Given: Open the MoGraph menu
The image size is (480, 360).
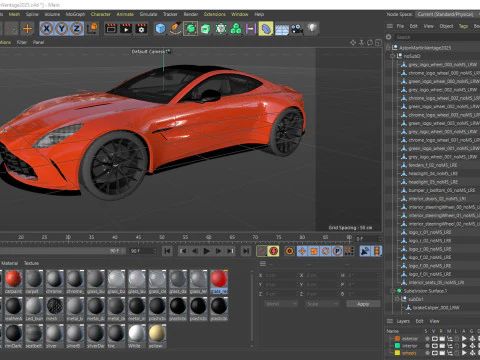Looking at the screenshot, I should click(75, 14).
